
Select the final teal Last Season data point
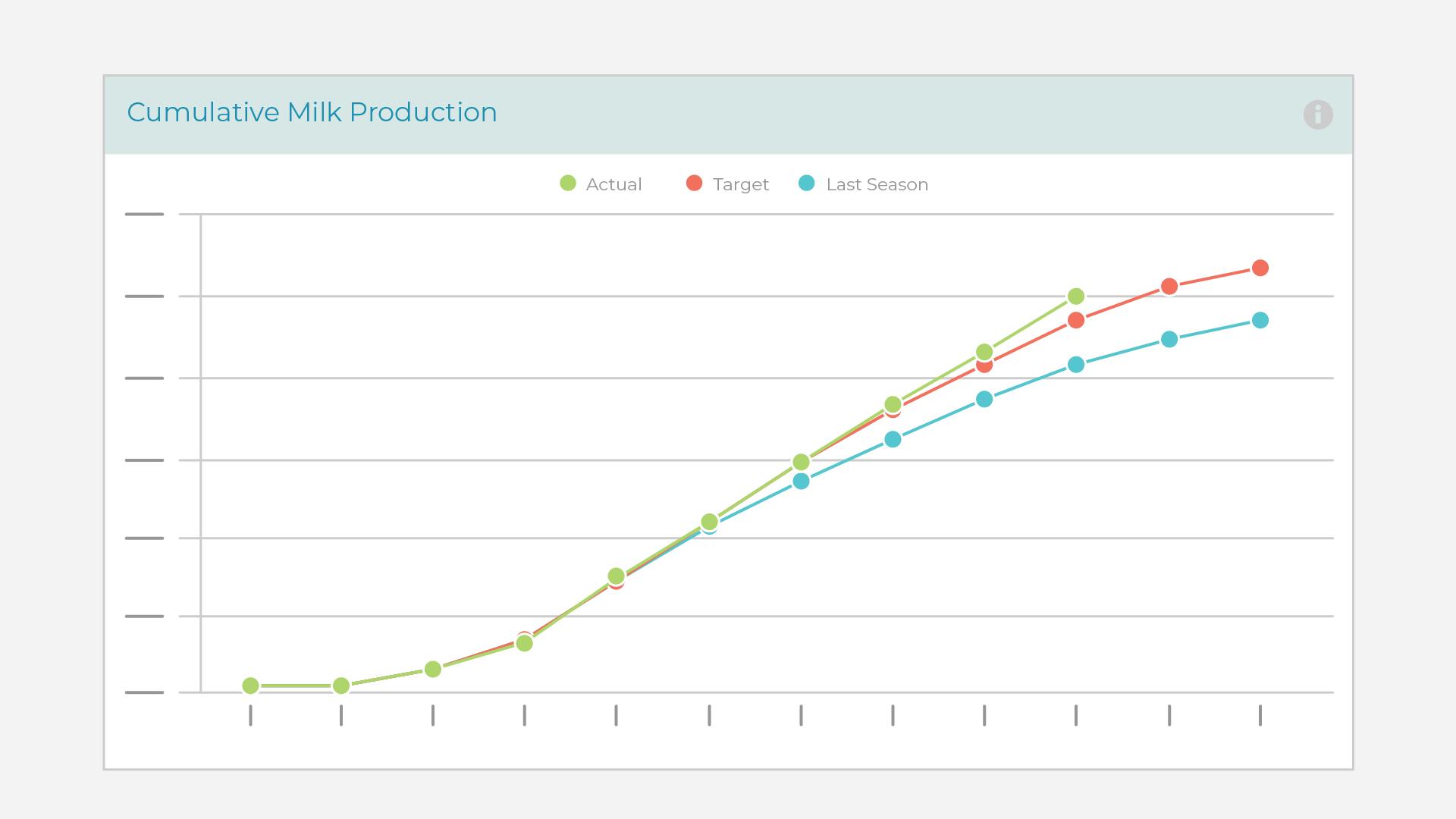coord(1260,320)
